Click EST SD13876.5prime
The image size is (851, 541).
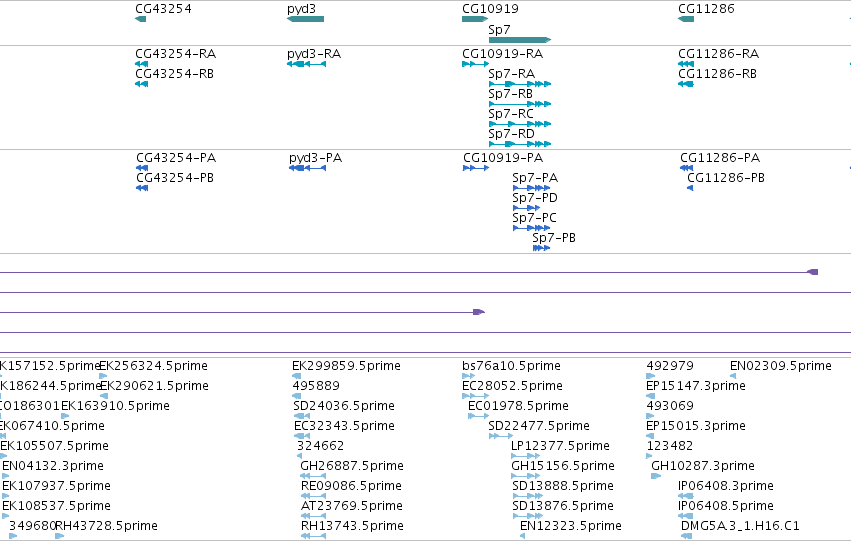(x=563, y=506)
